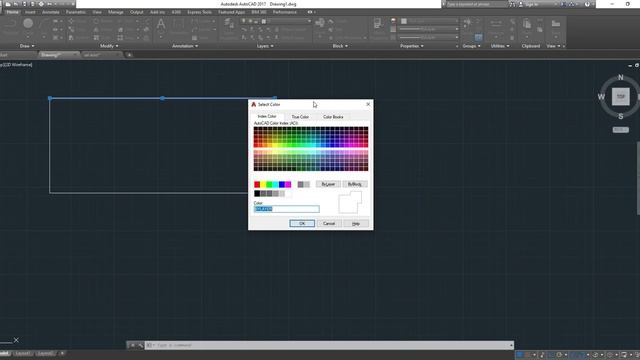Click the search binoculars icon in title bar
This screenshot has width=640, height=360.
513,4
